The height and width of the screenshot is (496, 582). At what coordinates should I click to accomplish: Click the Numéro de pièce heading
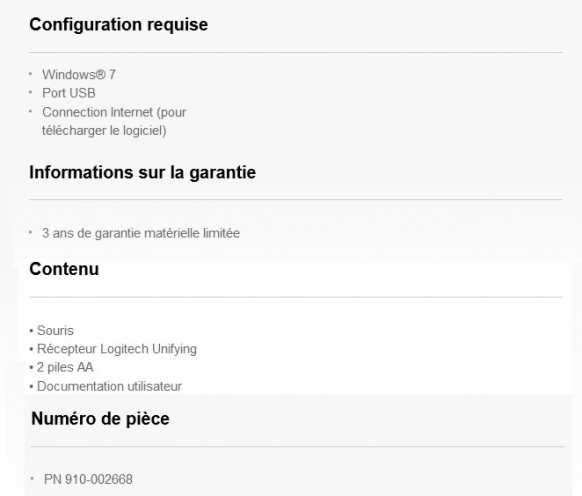click(x=100, y=419)
